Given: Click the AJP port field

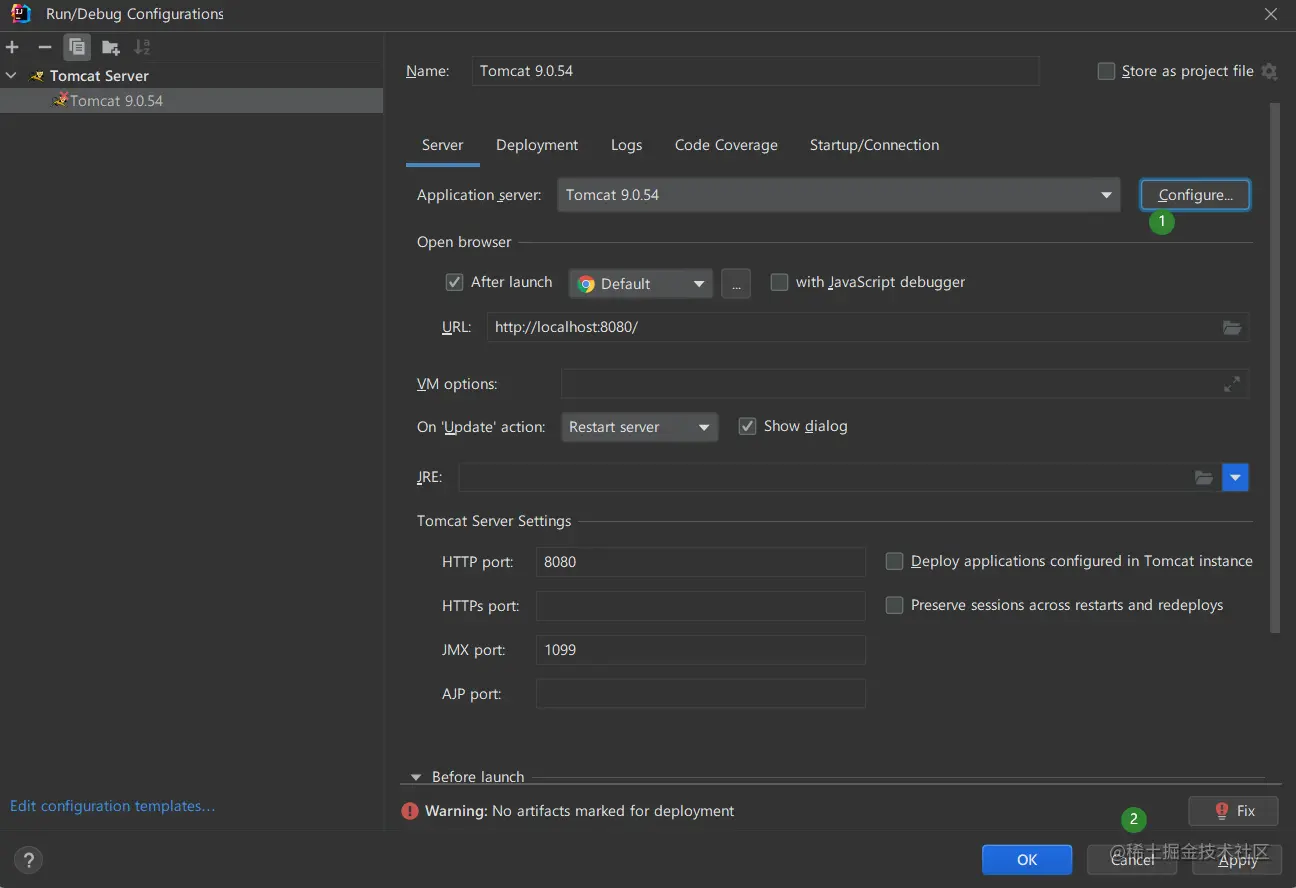Looking at the screenshot, I should pos(701,694).
